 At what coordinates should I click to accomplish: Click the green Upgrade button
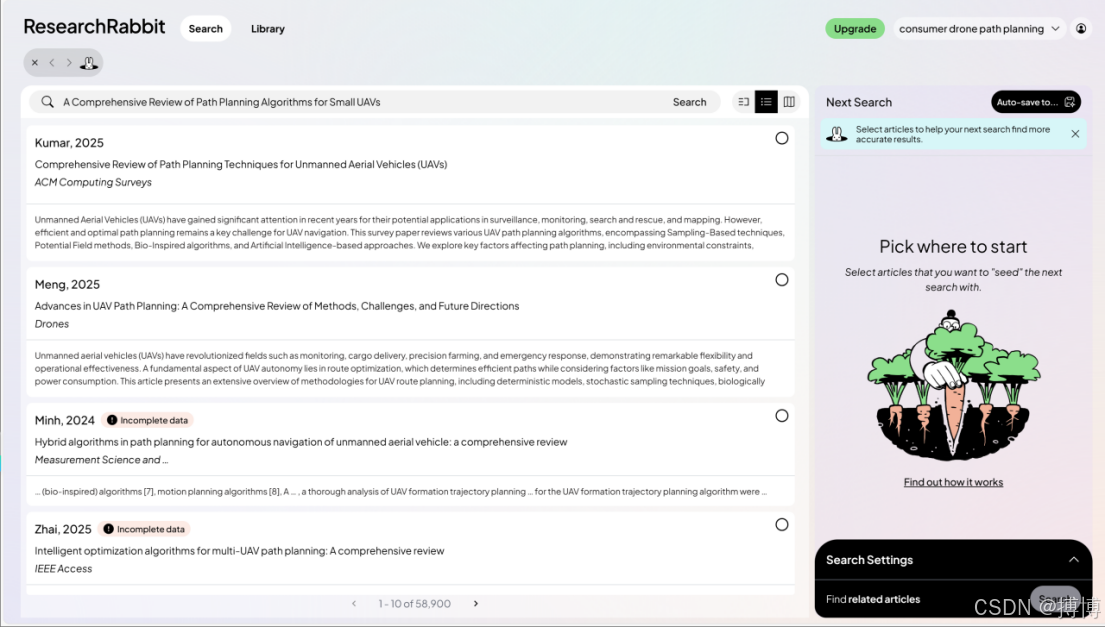point(855,29)
